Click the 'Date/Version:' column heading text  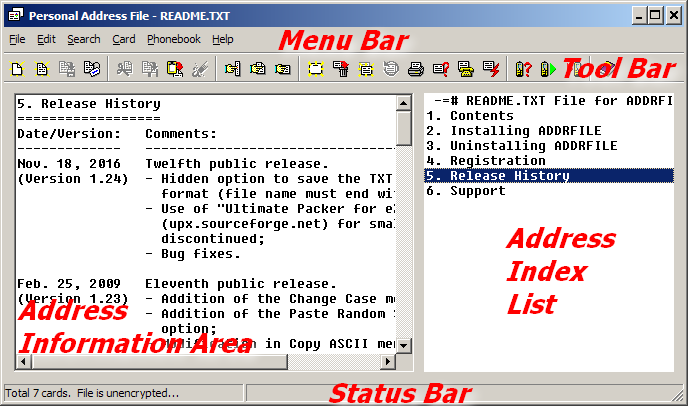[x=68, y=134]
